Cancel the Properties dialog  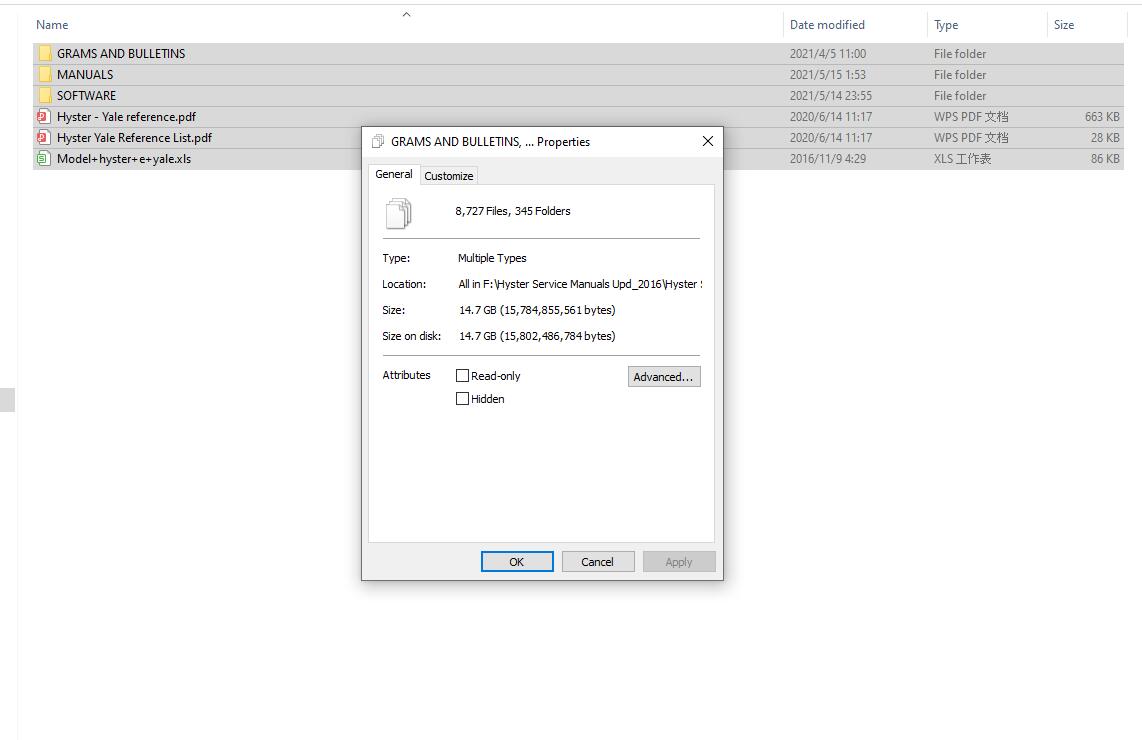(597, 562)
